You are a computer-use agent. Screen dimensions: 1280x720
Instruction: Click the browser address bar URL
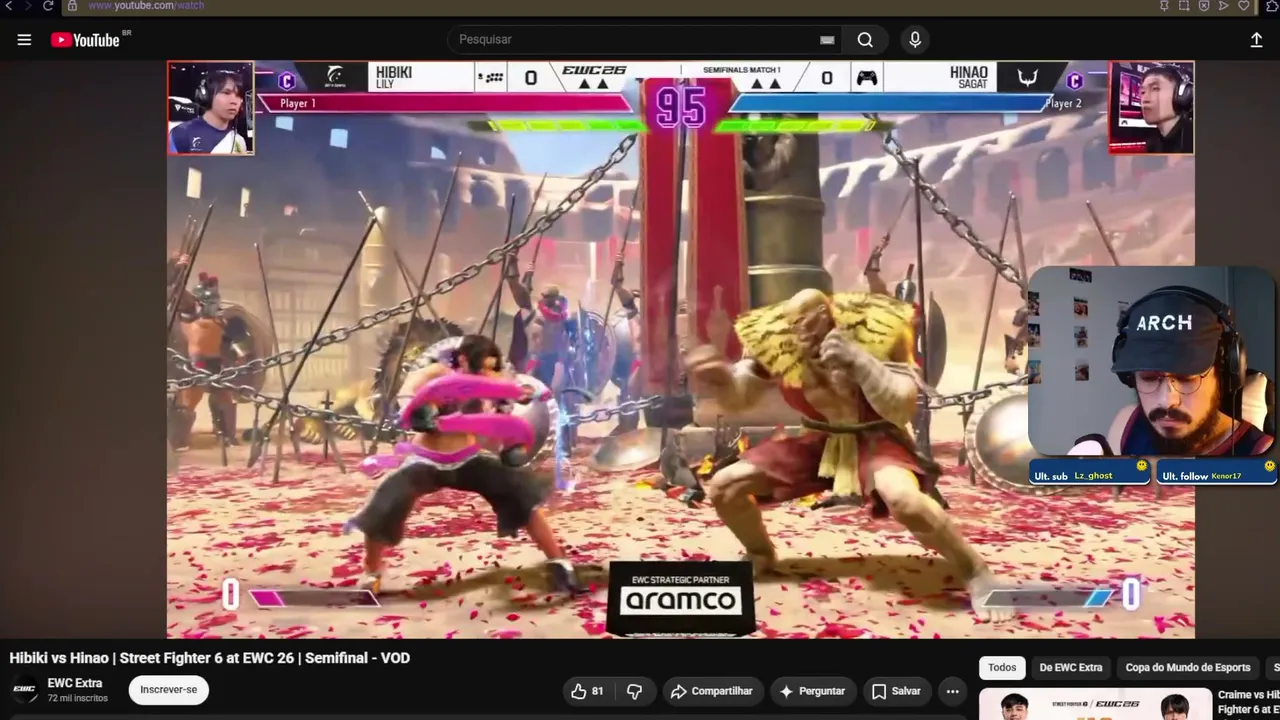click(146, 6)
